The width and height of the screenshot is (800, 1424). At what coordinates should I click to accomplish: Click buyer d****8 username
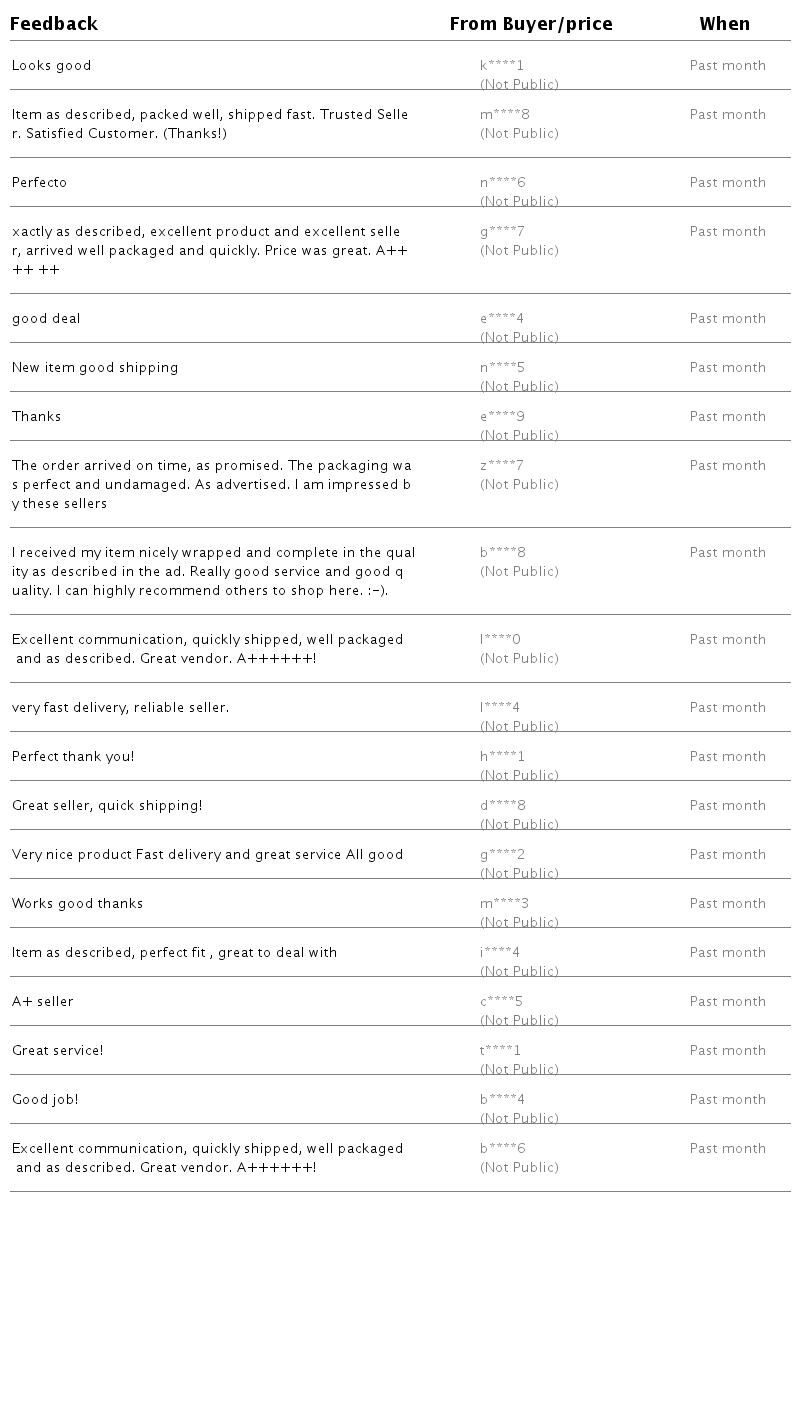tap(503, 806)
